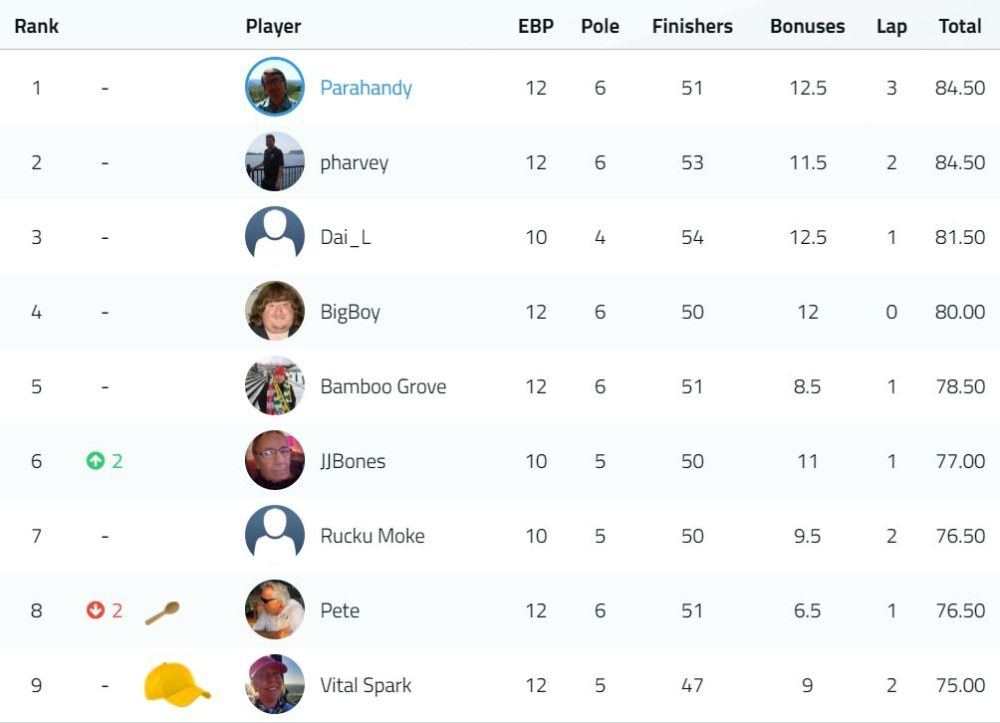1000x723 pixels.
Task: Sort by the Total column header
Action: click(x=959, y=26)
